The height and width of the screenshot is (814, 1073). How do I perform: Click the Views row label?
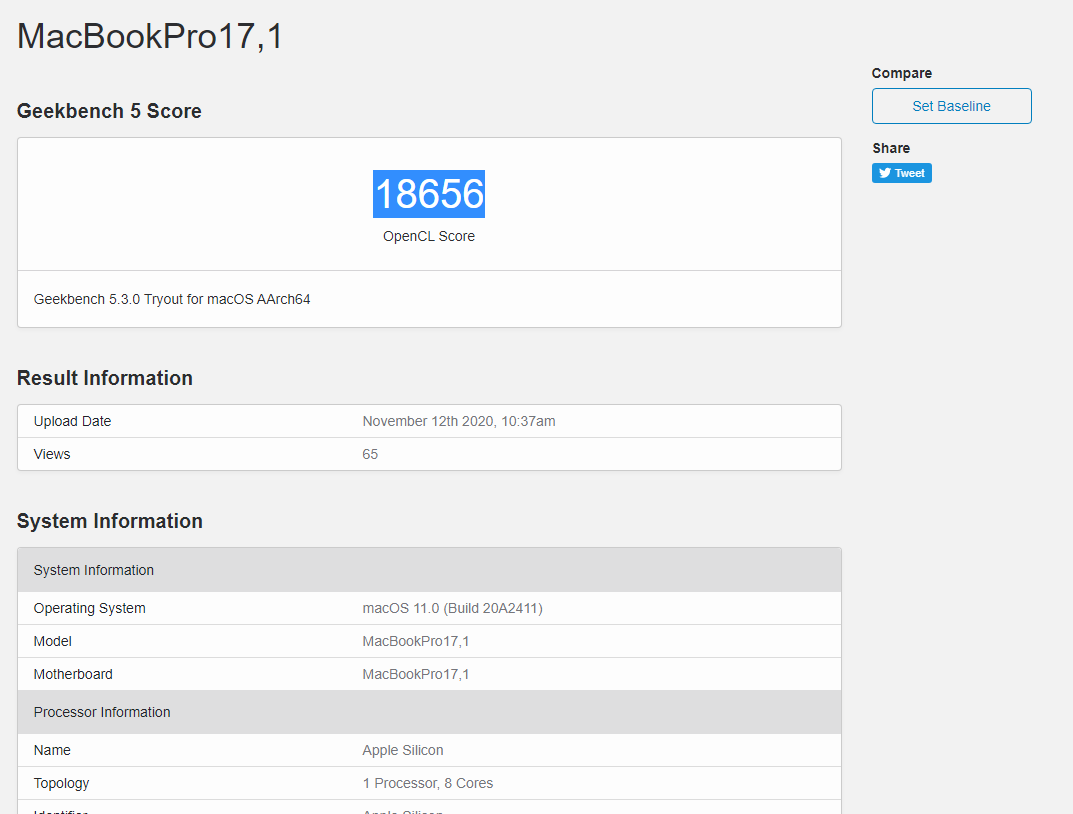tap(52, 454)
